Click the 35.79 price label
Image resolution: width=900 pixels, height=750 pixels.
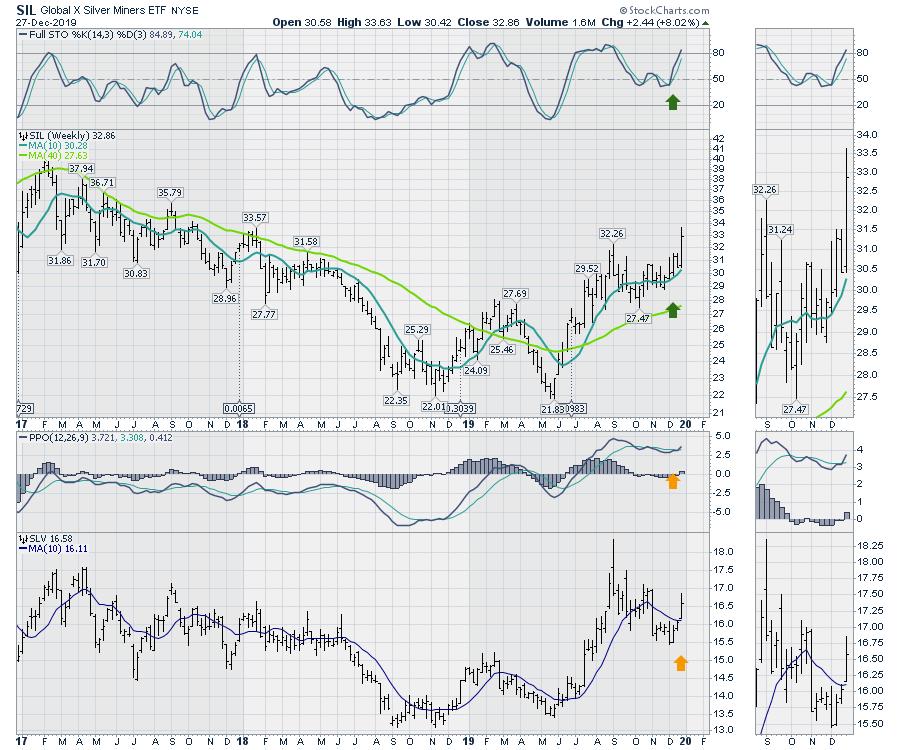[170, 193]
